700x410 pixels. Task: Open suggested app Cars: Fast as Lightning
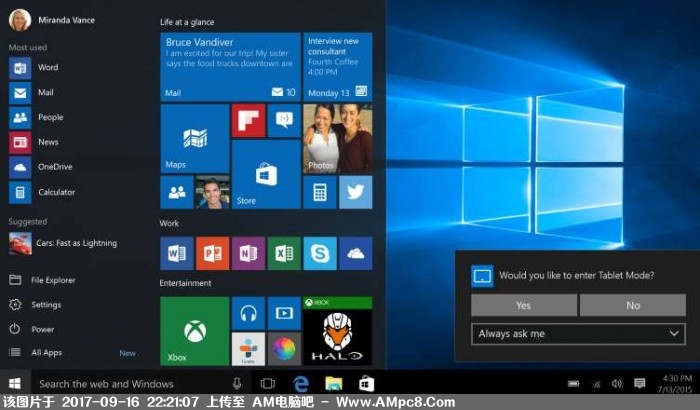[x=63, y=243]
